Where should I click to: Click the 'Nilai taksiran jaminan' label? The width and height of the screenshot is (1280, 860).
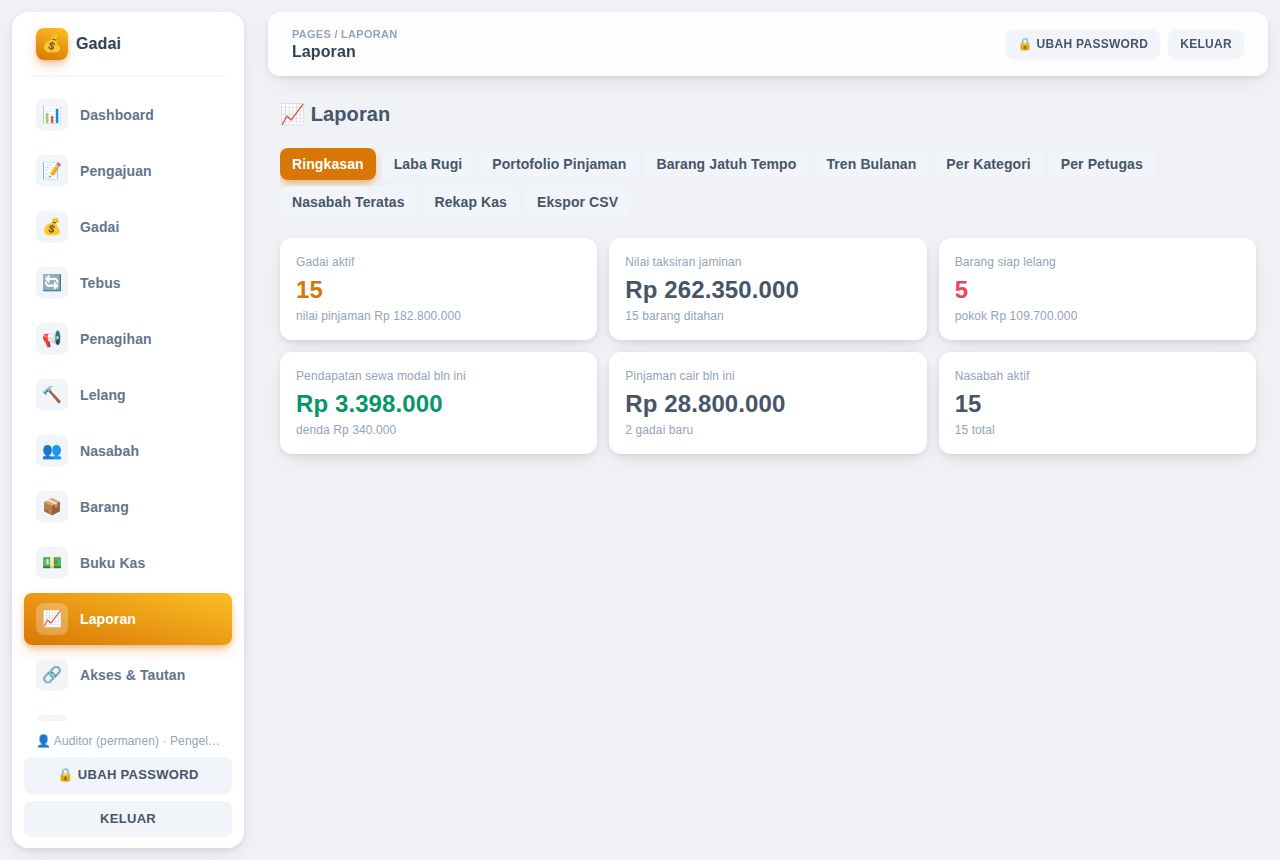(683, 262)
